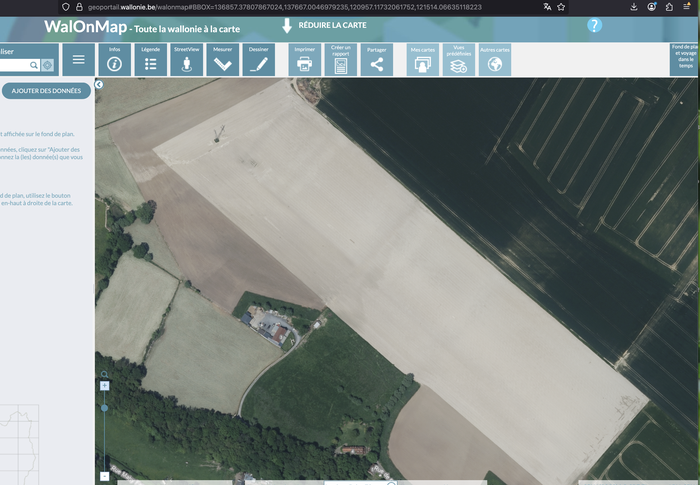Click Réduire la carte
This screenshot has width=700, height=485.
[325, 25]
